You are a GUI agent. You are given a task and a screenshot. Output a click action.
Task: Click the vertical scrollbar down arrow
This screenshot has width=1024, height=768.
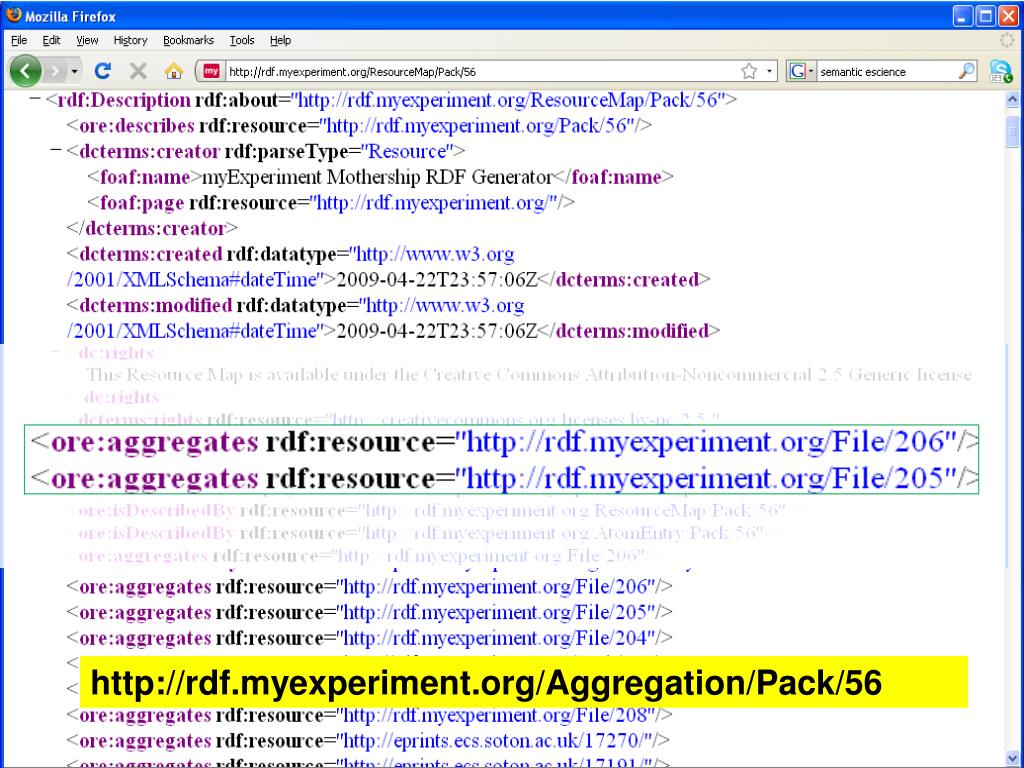pyautogui.click(x=1012, y=758)
